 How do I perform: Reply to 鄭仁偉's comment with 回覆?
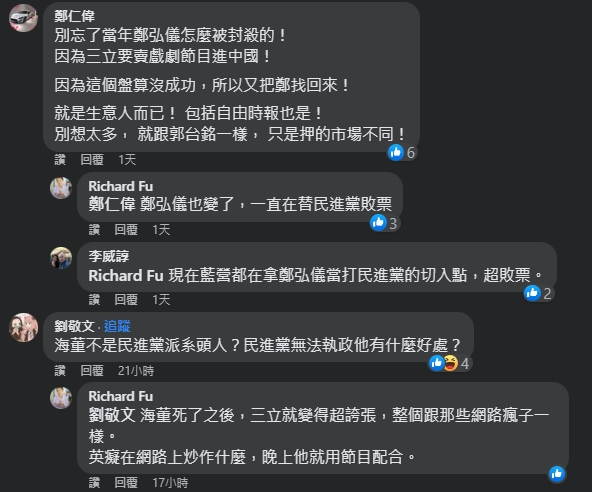[92, 159]
